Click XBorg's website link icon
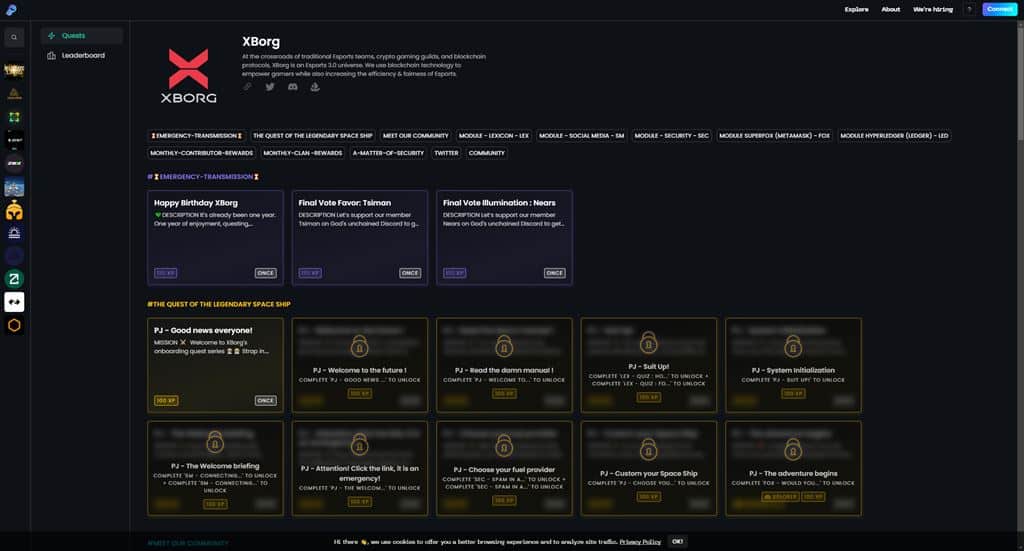 point(248,87)
